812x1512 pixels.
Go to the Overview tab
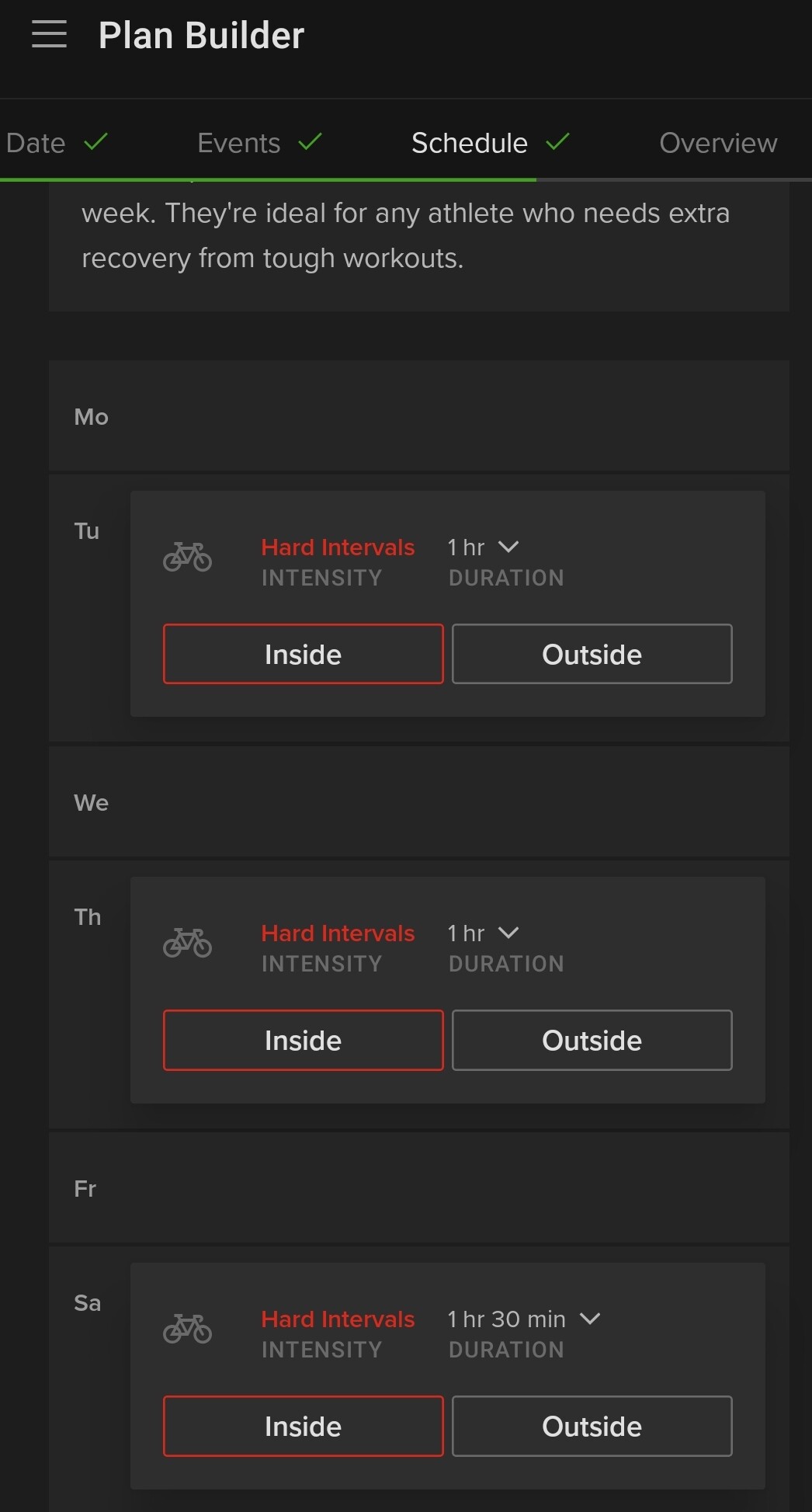pos(717,143)
